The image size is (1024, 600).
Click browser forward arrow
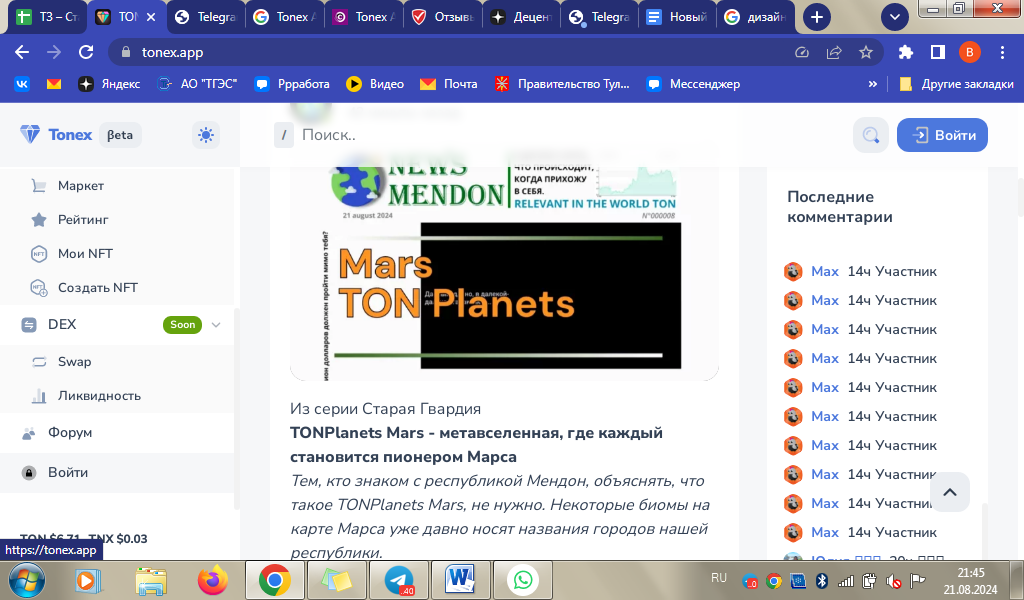pos(54,52)
